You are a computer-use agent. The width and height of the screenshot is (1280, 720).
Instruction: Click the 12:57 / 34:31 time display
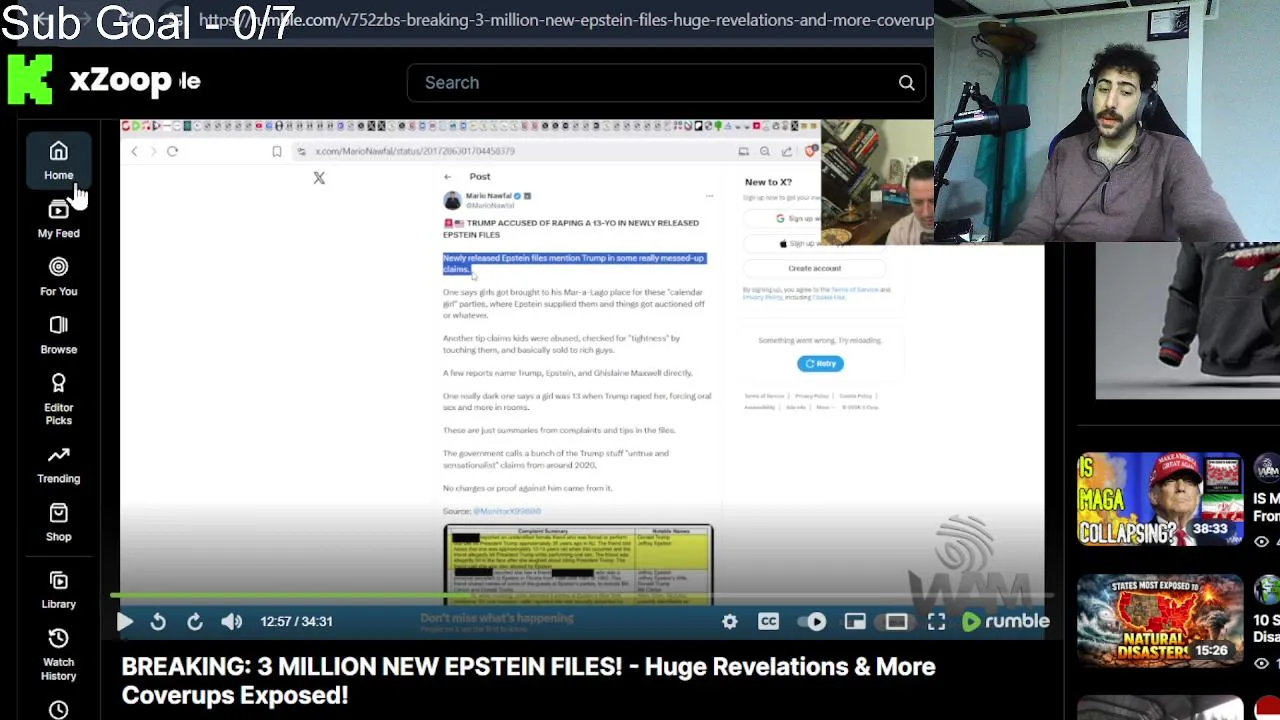pos(296,621)
